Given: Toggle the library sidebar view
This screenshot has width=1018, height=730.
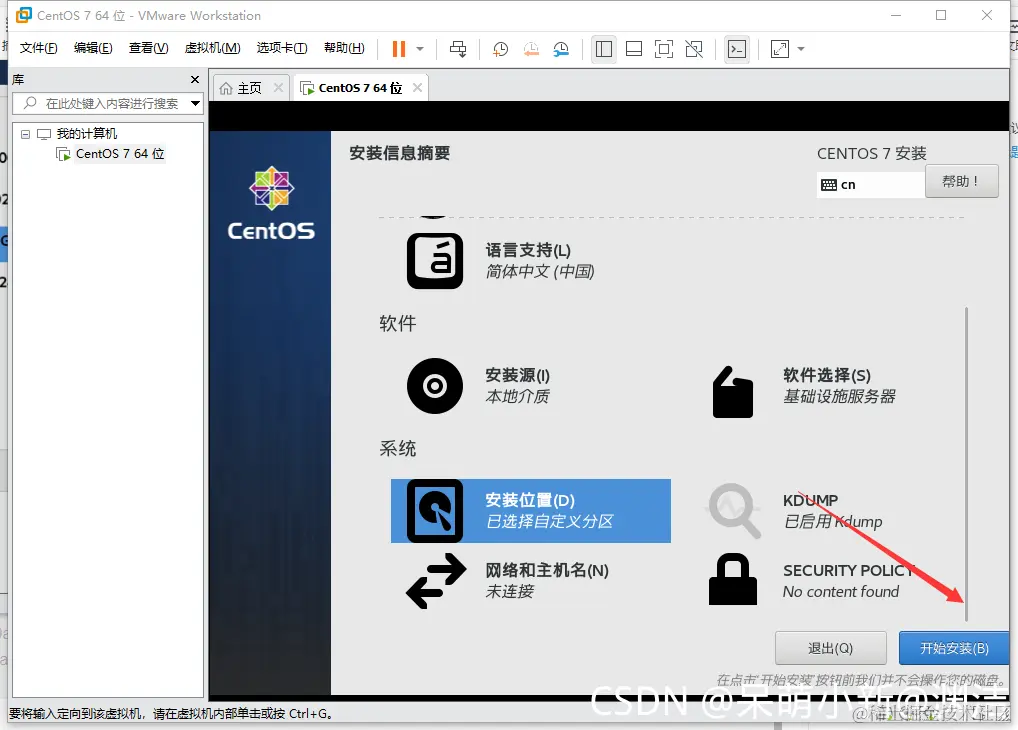Looking at the screenshot, I should pos(604,49).
